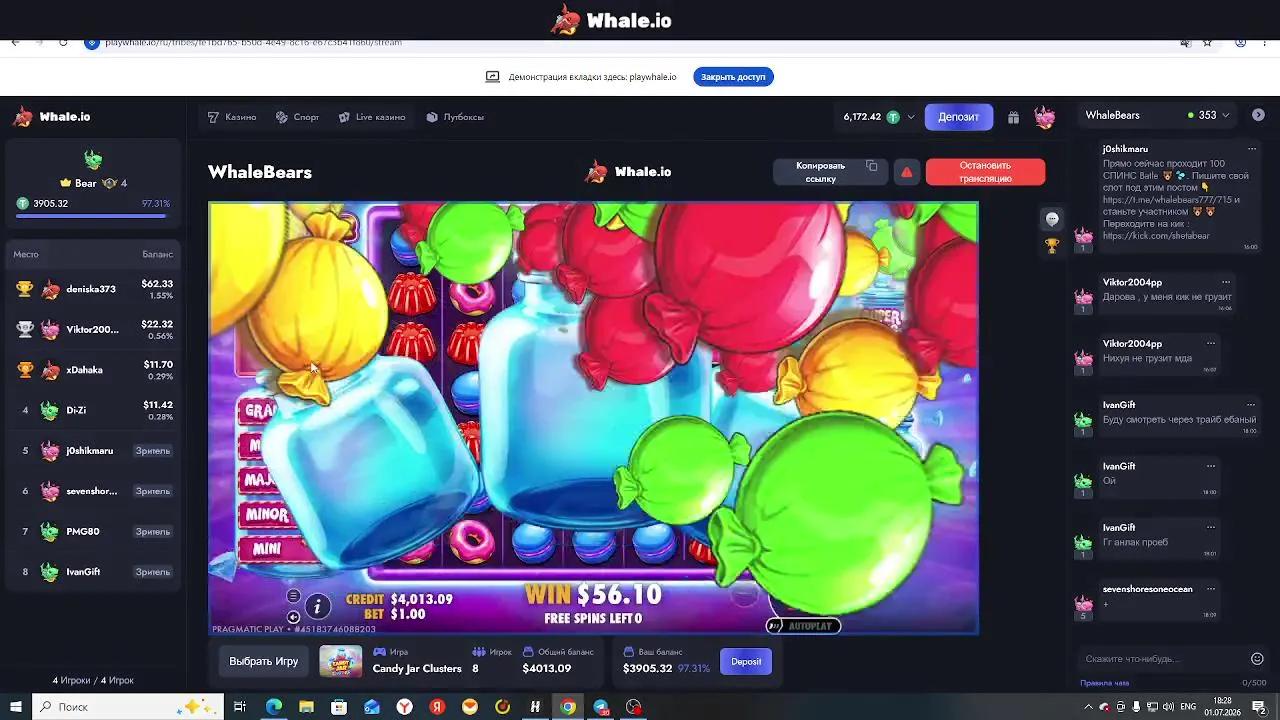Click the Candy Jar Clusters game thumbnail

pos(340,661)
